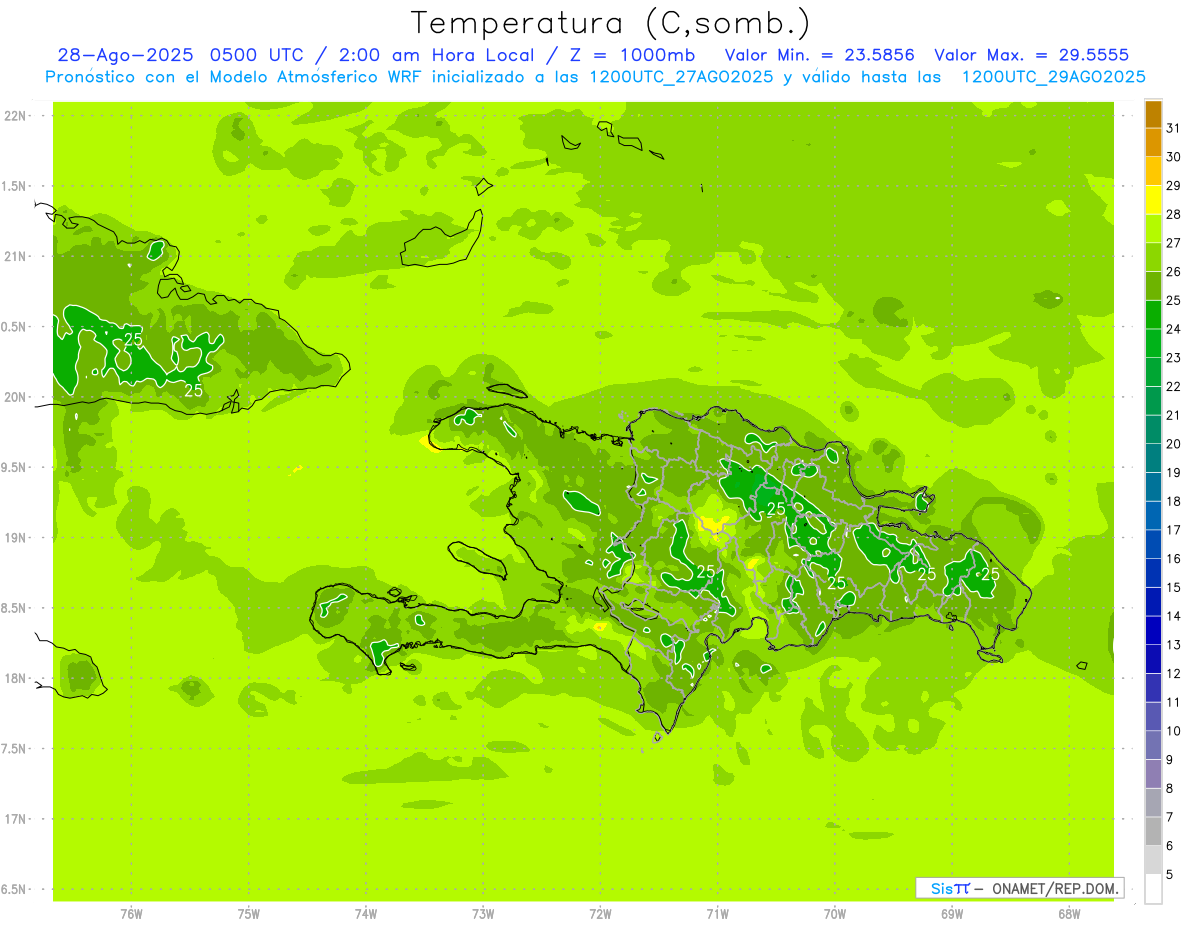Pick the green swatch between 26 and 27
The width and height of the screenshot is (1200, 927).
click(x=1153, y=257)
